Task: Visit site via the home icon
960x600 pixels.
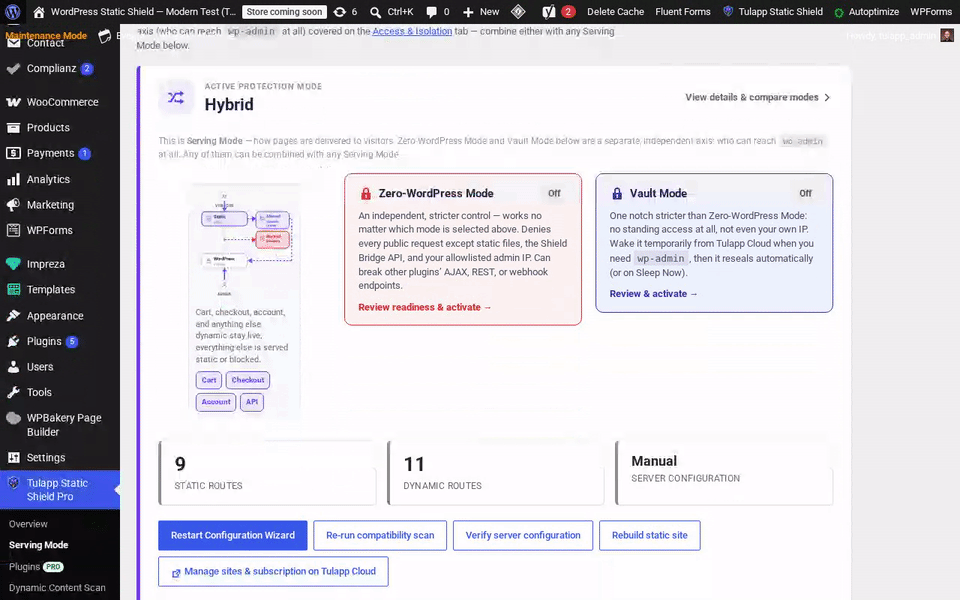Action: [x=39, y=12]
